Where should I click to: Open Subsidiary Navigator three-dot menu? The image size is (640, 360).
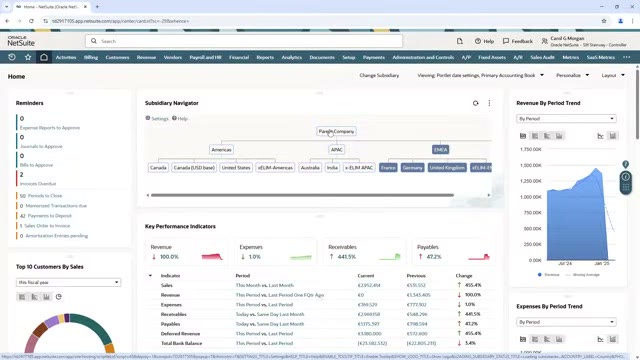click(x=489, y=103)
